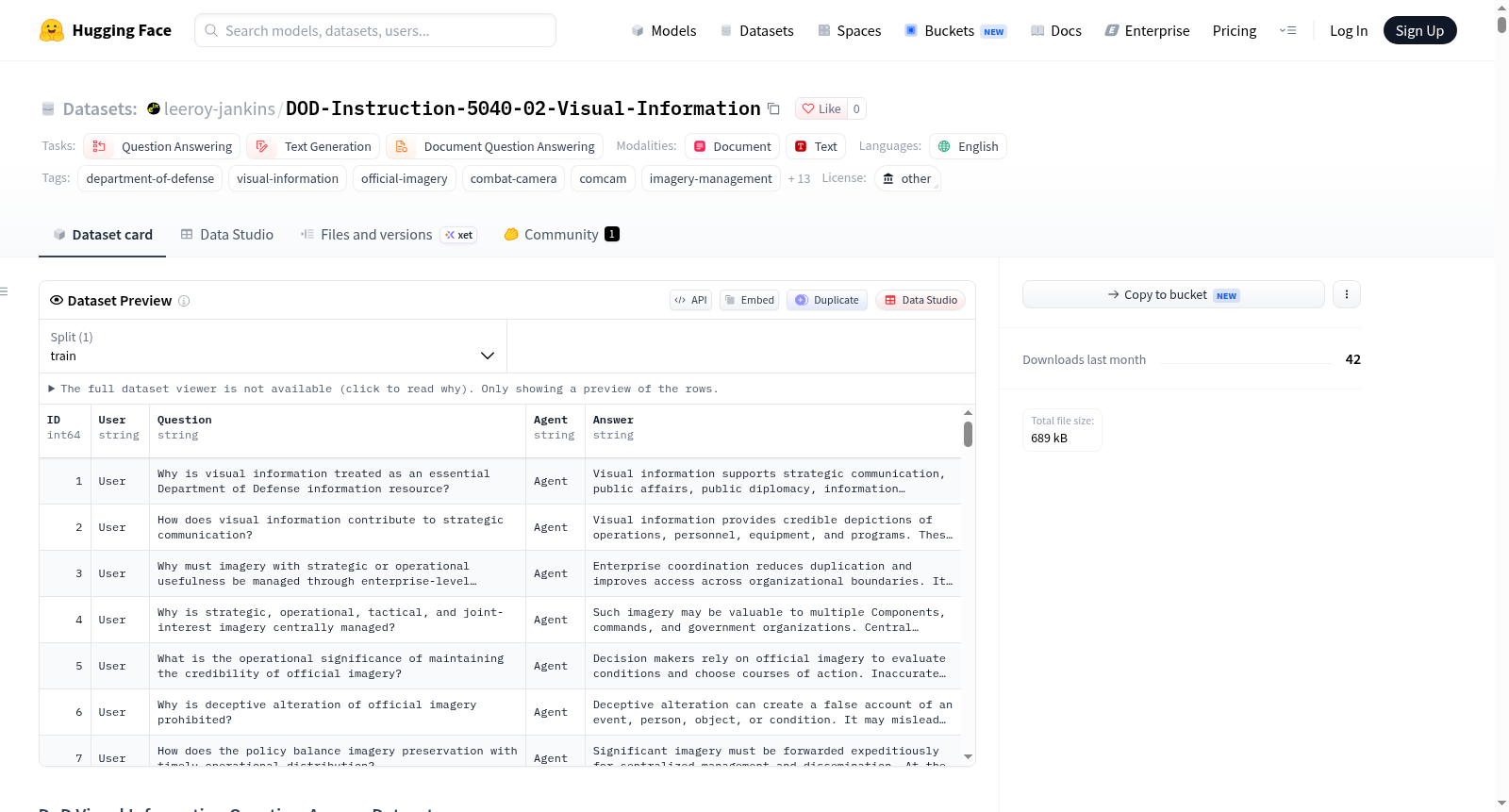Image resolution: width=1509 pixels, height=812 pixels.
Task: Copy dataset name with copy icon
Action: tap(773, 108)
